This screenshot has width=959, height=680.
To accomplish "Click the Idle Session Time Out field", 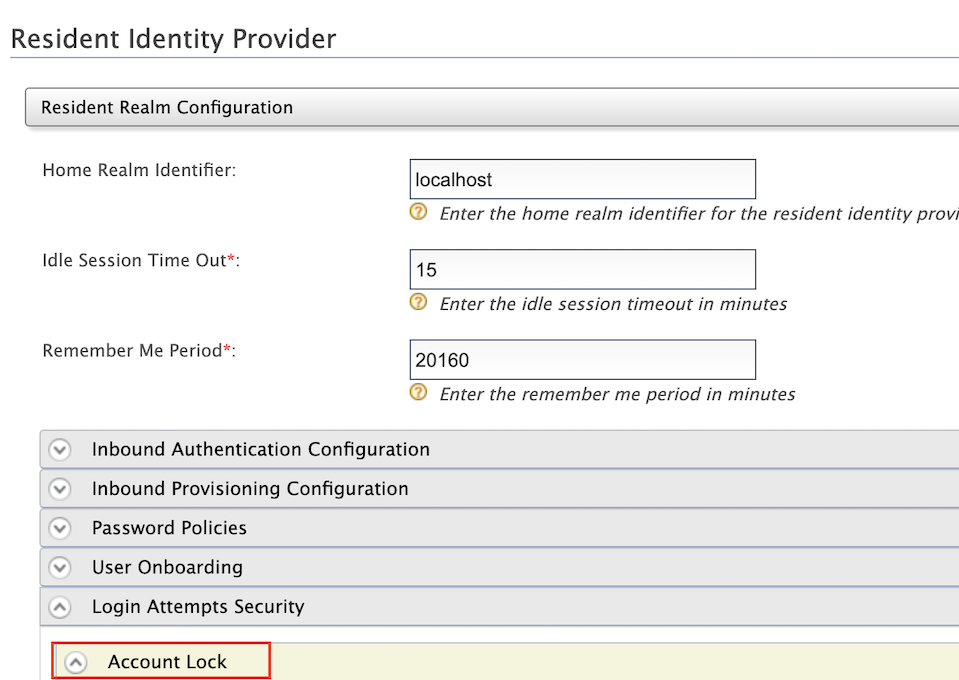I will 583,269.
